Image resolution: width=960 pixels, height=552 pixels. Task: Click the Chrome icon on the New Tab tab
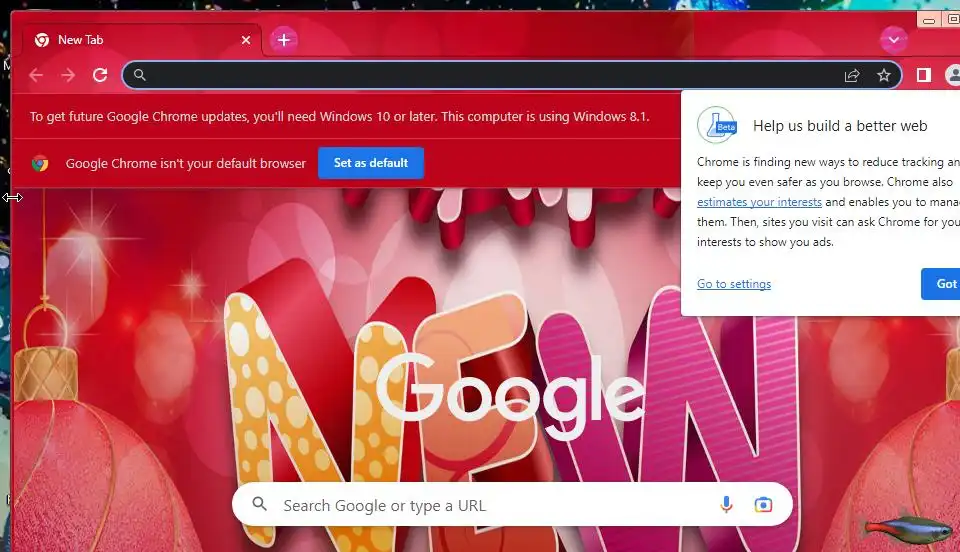tap(42, 40)
